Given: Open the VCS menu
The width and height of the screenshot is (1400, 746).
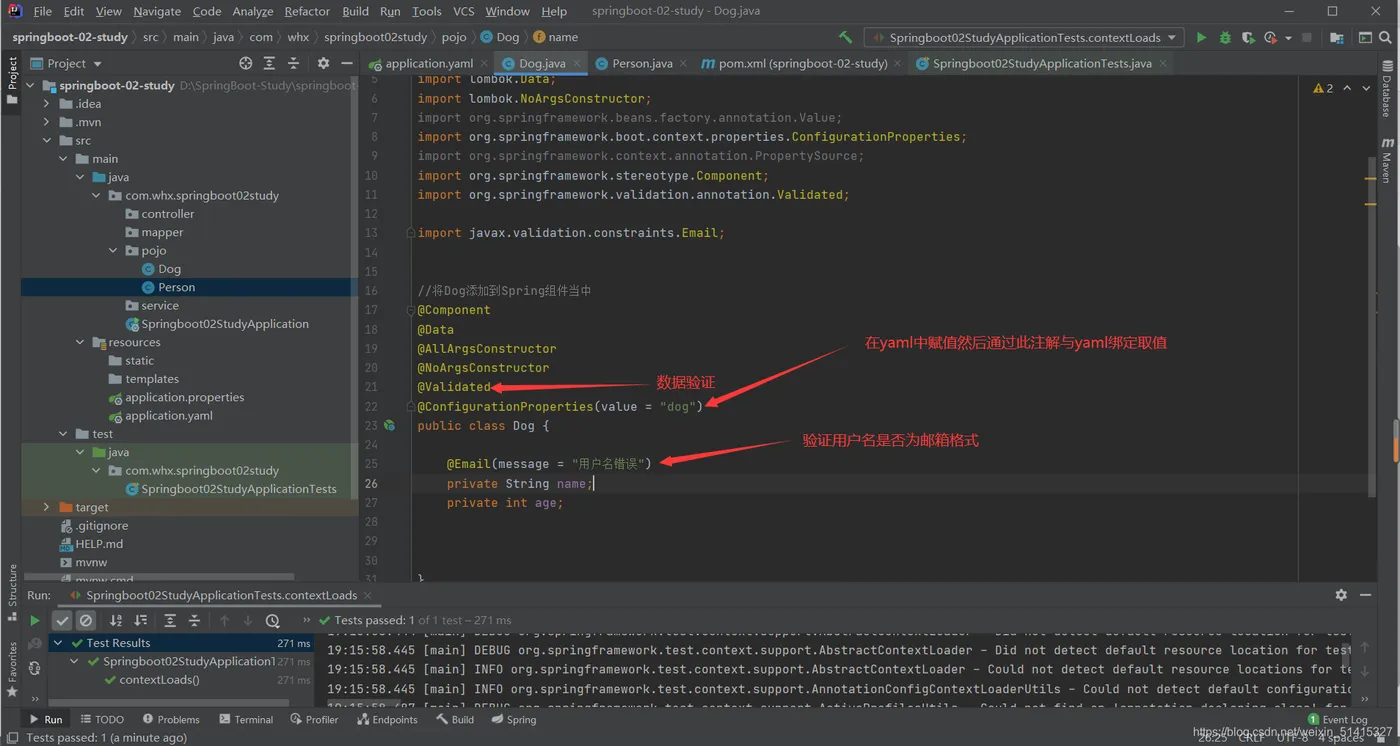Looking at the screenshot, I should [x=463, y=11].
